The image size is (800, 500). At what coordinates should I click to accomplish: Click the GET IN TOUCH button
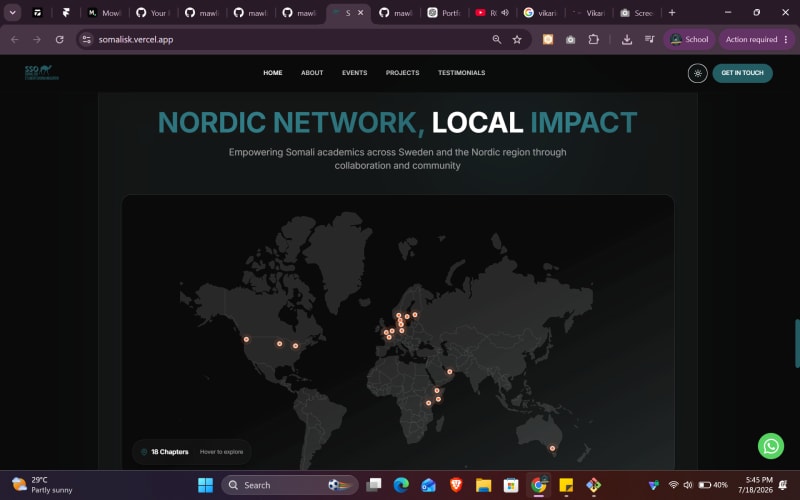(x=742, y=73)
